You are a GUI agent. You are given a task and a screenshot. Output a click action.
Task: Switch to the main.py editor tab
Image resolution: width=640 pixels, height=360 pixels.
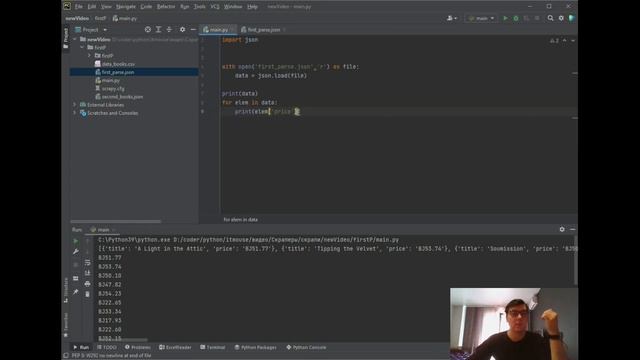tap(218, 29)
